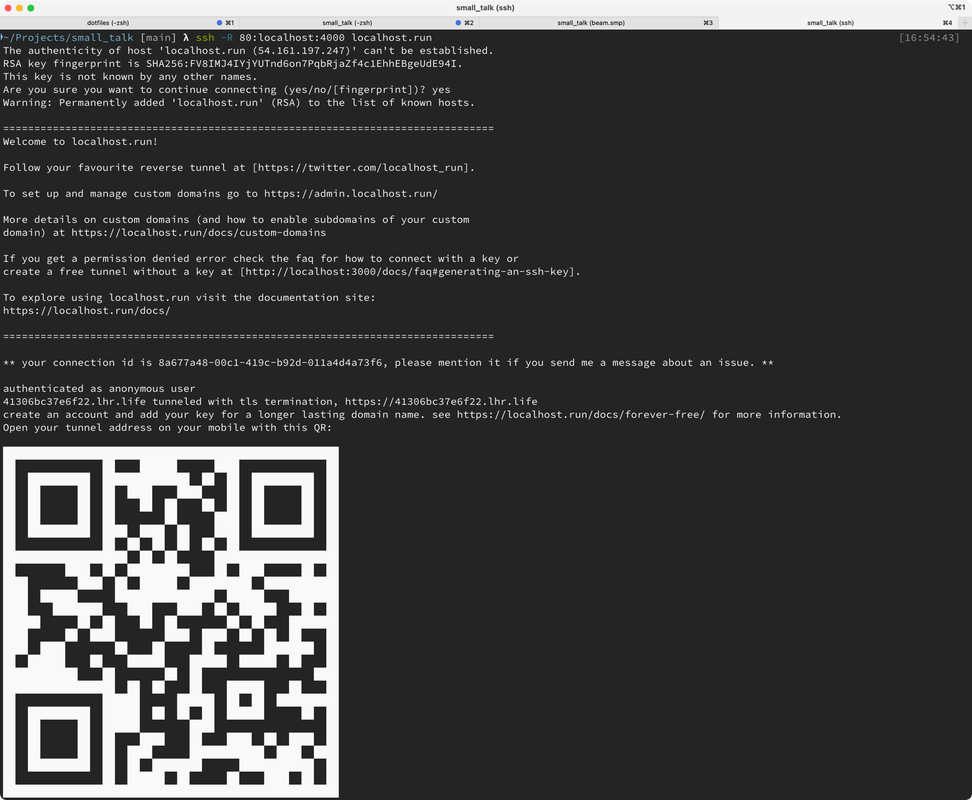Viewport: 972px width, 800px height.
Task: Select the small_talk (ssh) tab
Action: click(830, 23)
